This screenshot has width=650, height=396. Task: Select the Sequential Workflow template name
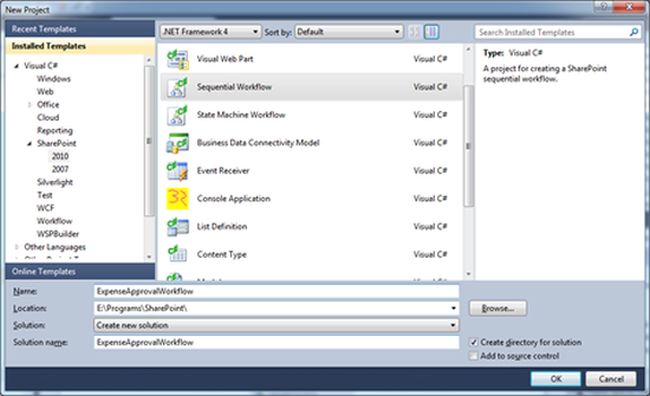click(234, 87)
